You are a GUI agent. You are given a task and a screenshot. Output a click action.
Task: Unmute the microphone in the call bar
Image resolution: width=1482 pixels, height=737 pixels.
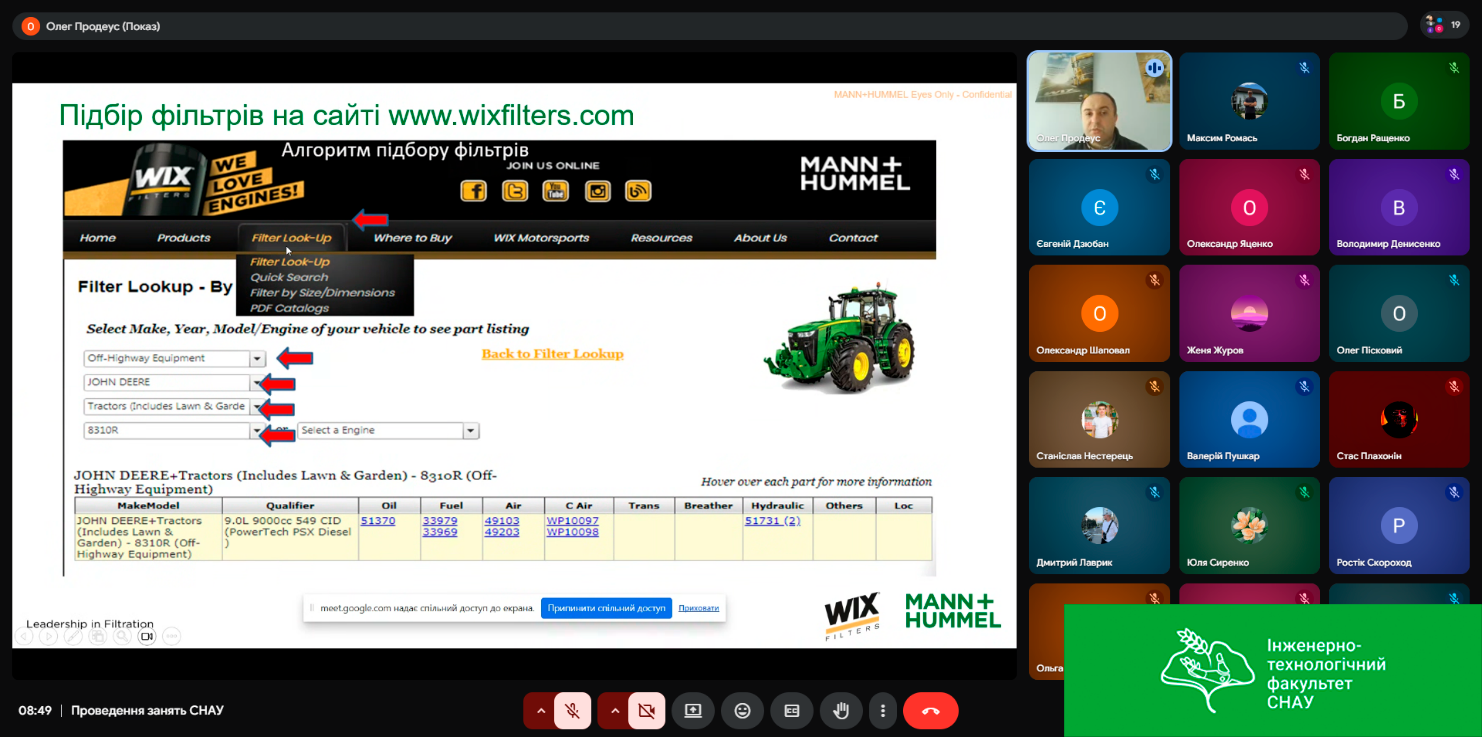(573, 711)
